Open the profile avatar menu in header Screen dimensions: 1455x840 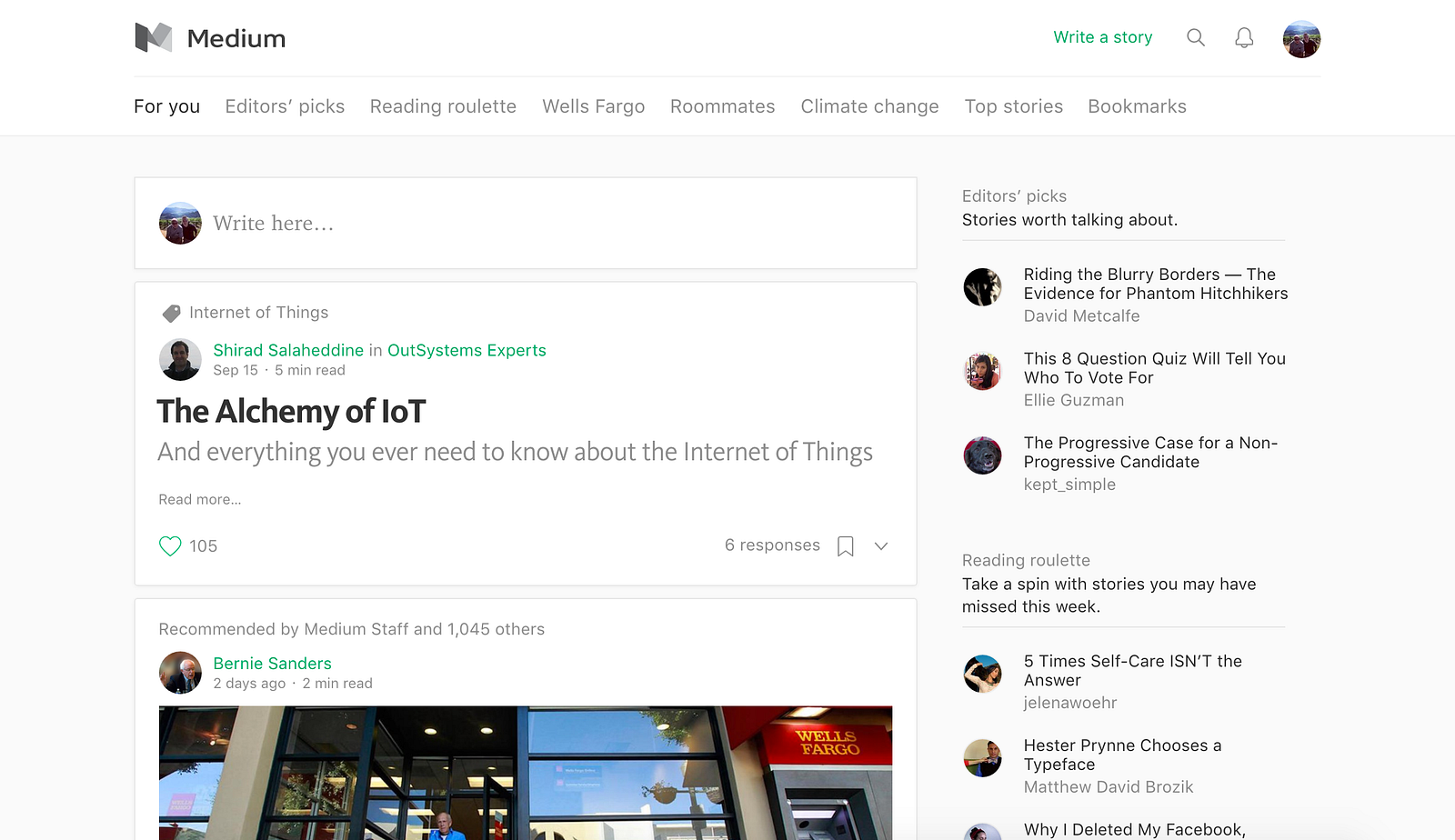[1301, 39]
